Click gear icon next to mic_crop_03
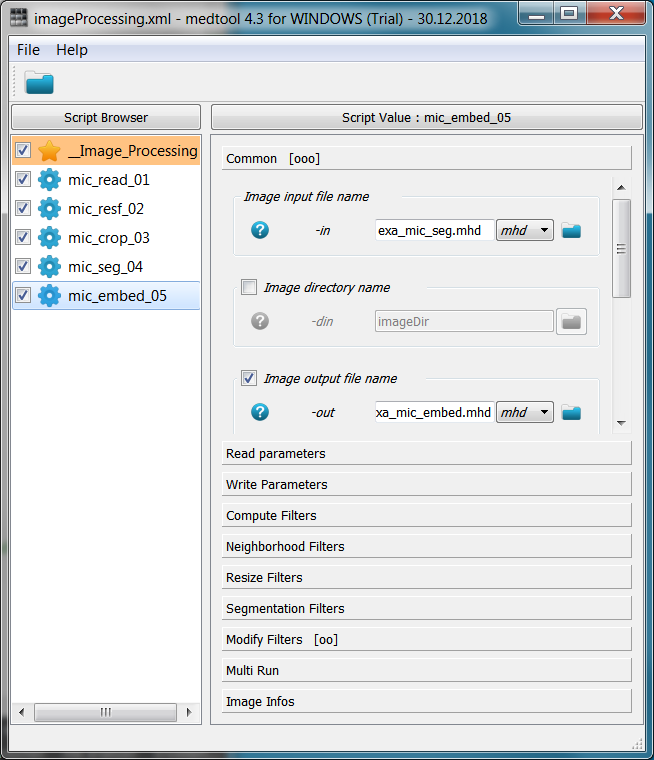 click(x=49, y=238)
